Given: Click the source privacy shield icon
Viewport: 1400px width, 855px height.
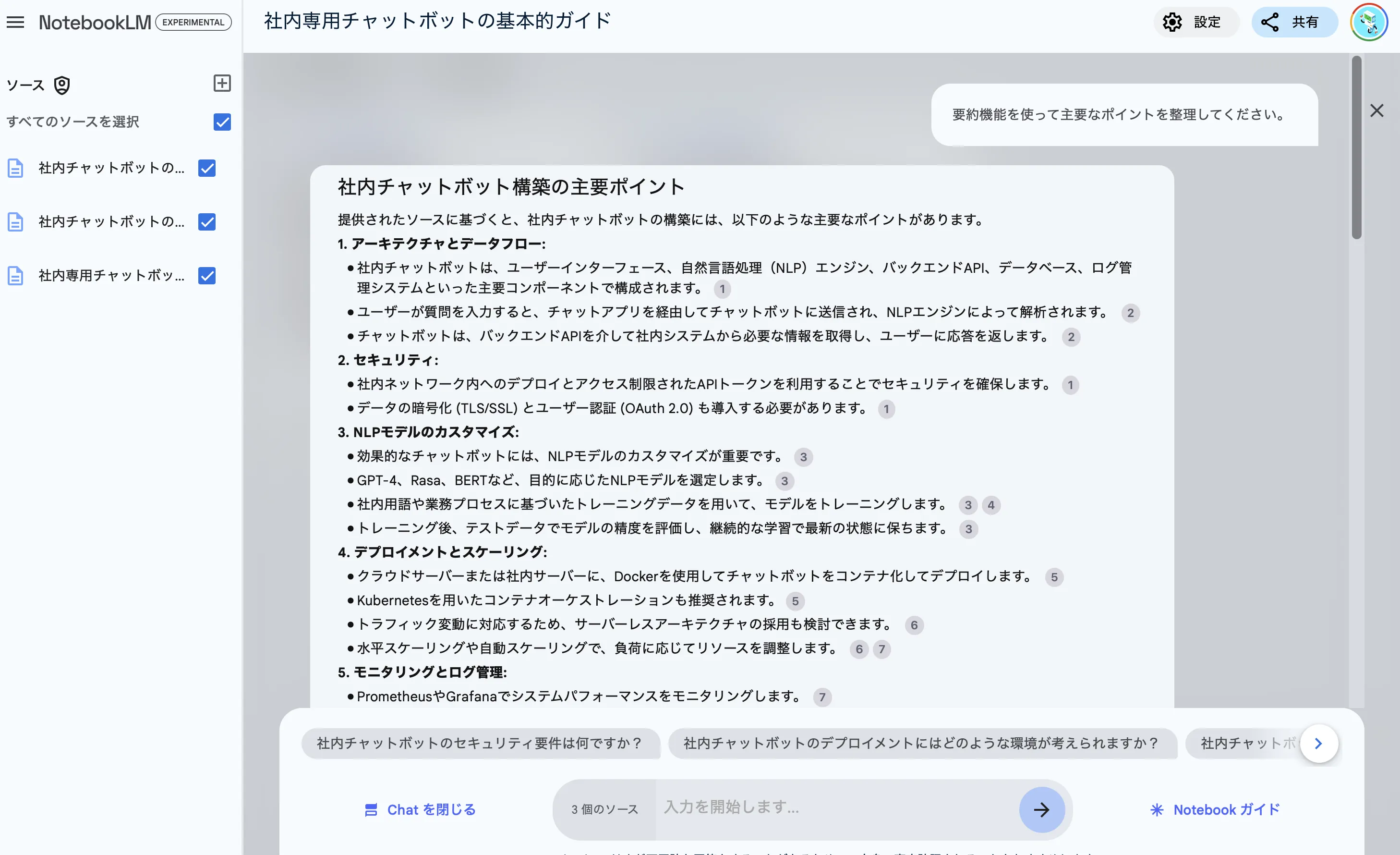Looking at the screenshot, I should (x=61, y=85).
